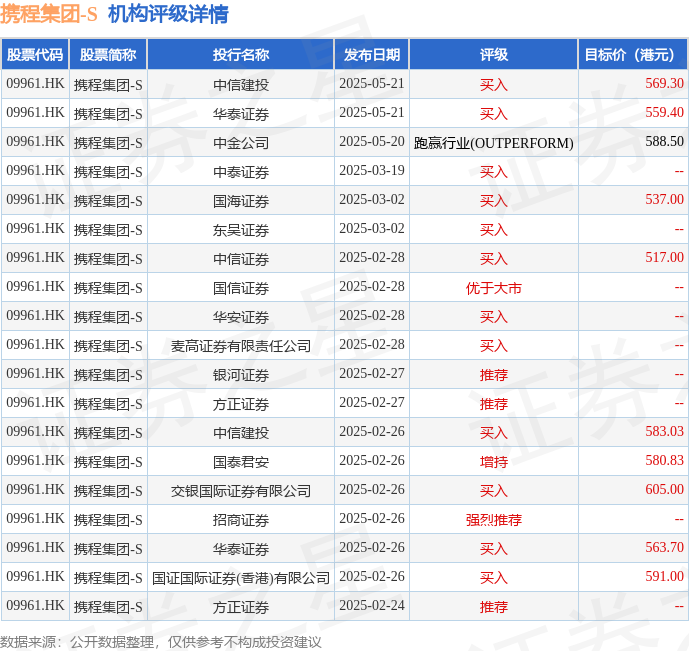Click 方正证券 in the 2025-02-24 row
This screenshot has width=689, height=651.
pos(241,607)
